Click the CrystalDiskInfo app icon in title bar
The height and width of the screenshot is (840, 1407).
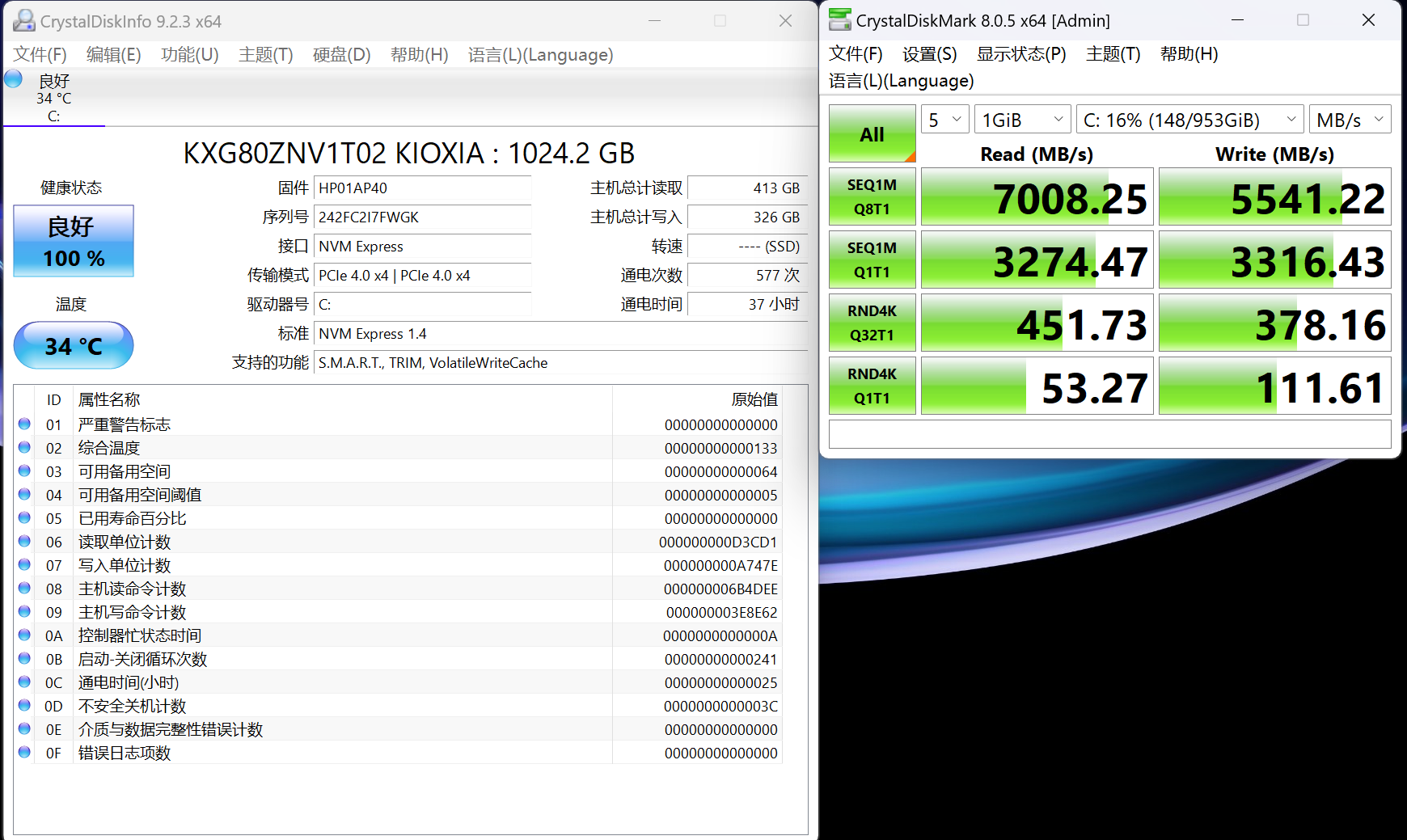pyautogui.click(x=24, y=20)
